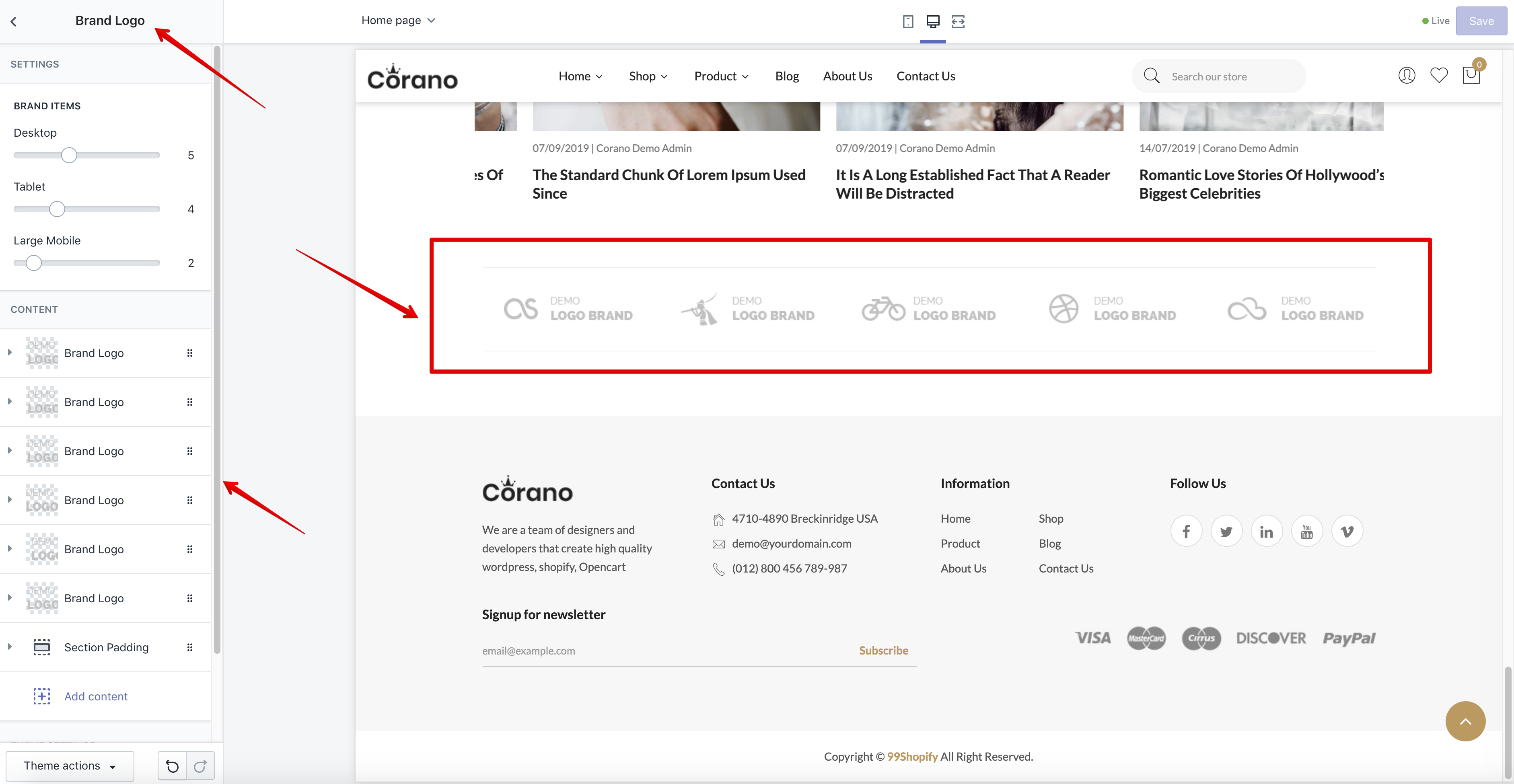The height and width of the screenshot is (784, 1514).
Task: Click the back arrow beside Brand Logo
Action: click(14, 22)
